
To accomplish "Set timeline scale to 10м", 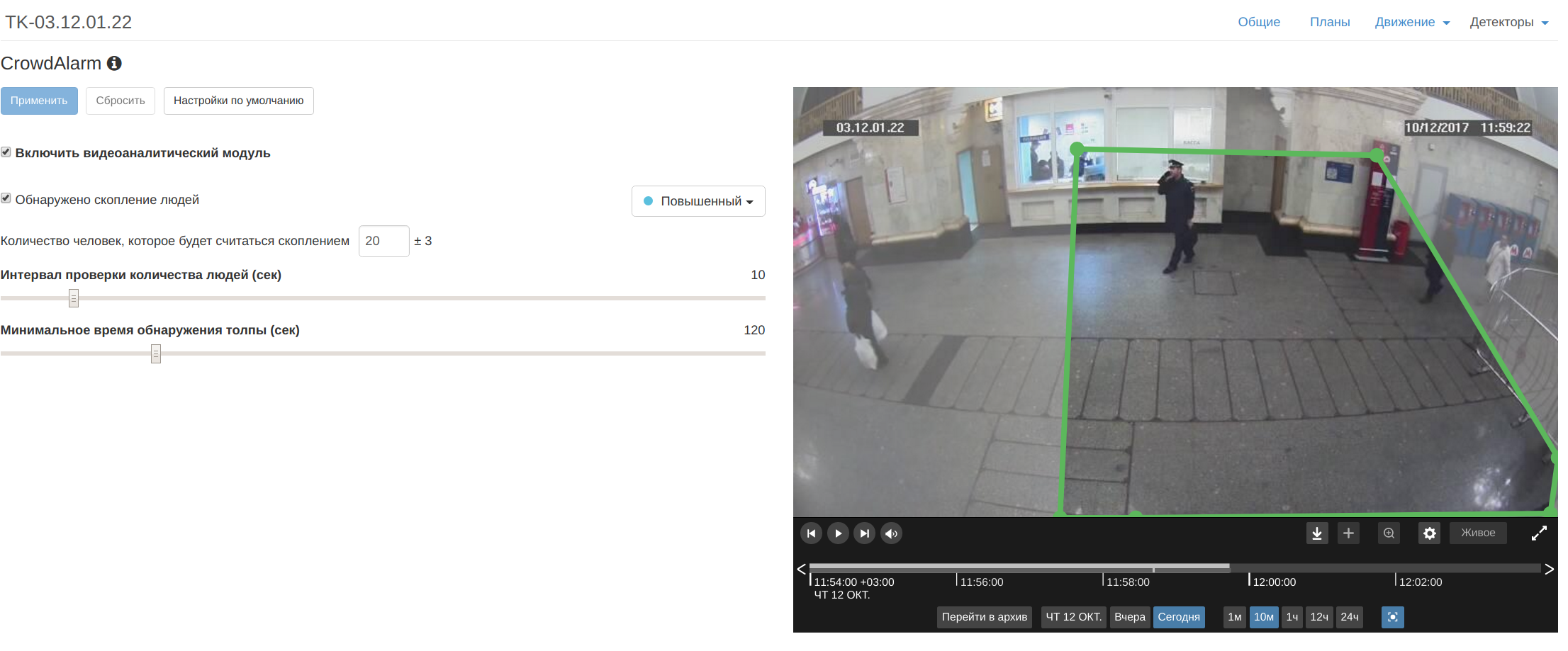I will [x=1264, y=617].
